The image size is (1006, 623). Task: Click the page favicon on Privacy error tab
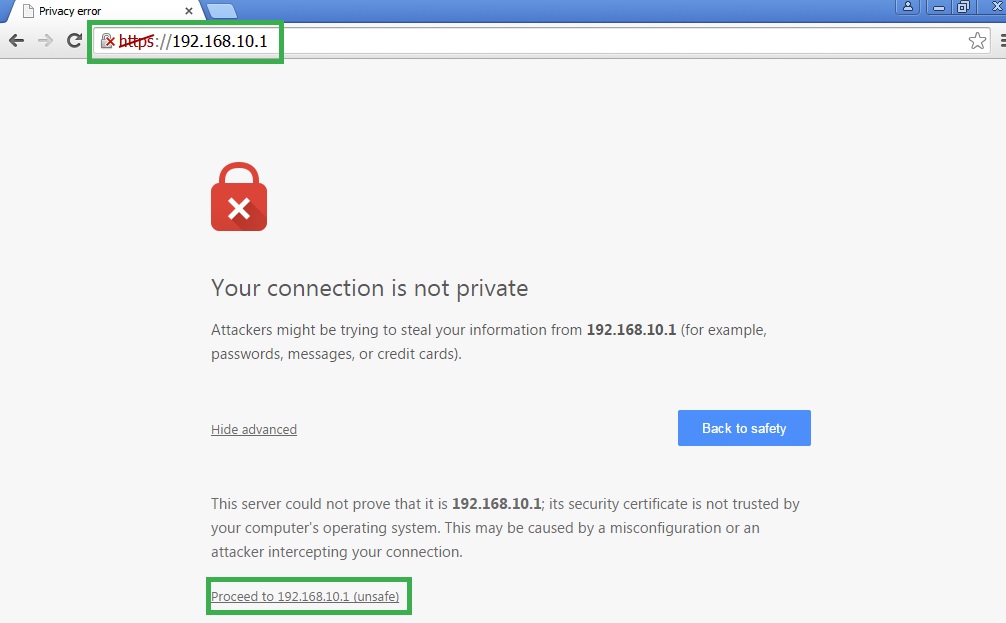(x=28, y=11)
